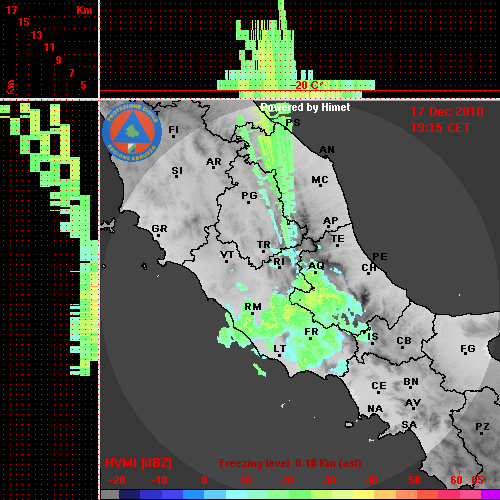
Task: Click the VT city label
Action: point(227,255)
